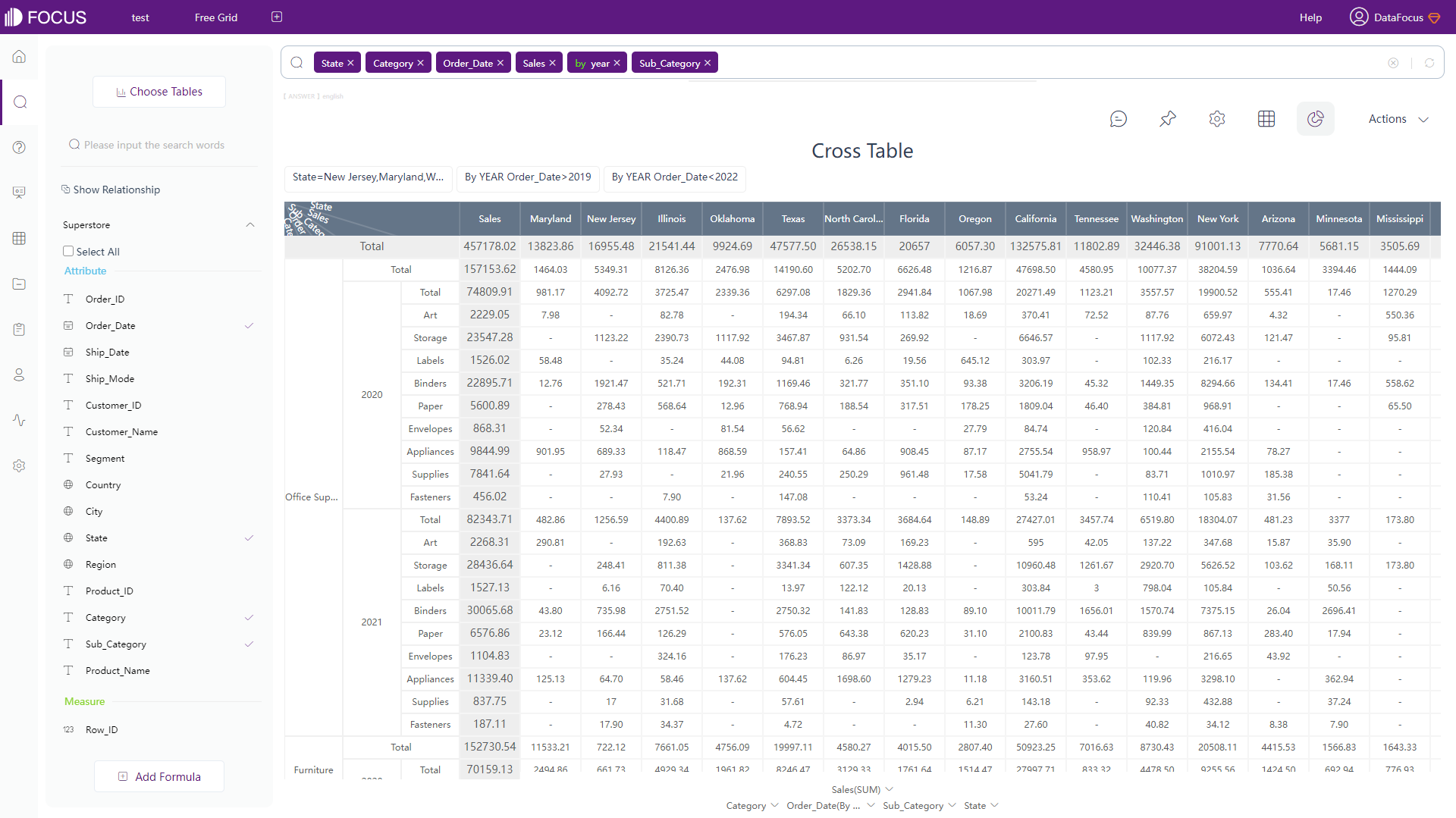Screen dimensions: 1456x818
Task: Remove the Sales keyword chip
Action: point(553,63)
